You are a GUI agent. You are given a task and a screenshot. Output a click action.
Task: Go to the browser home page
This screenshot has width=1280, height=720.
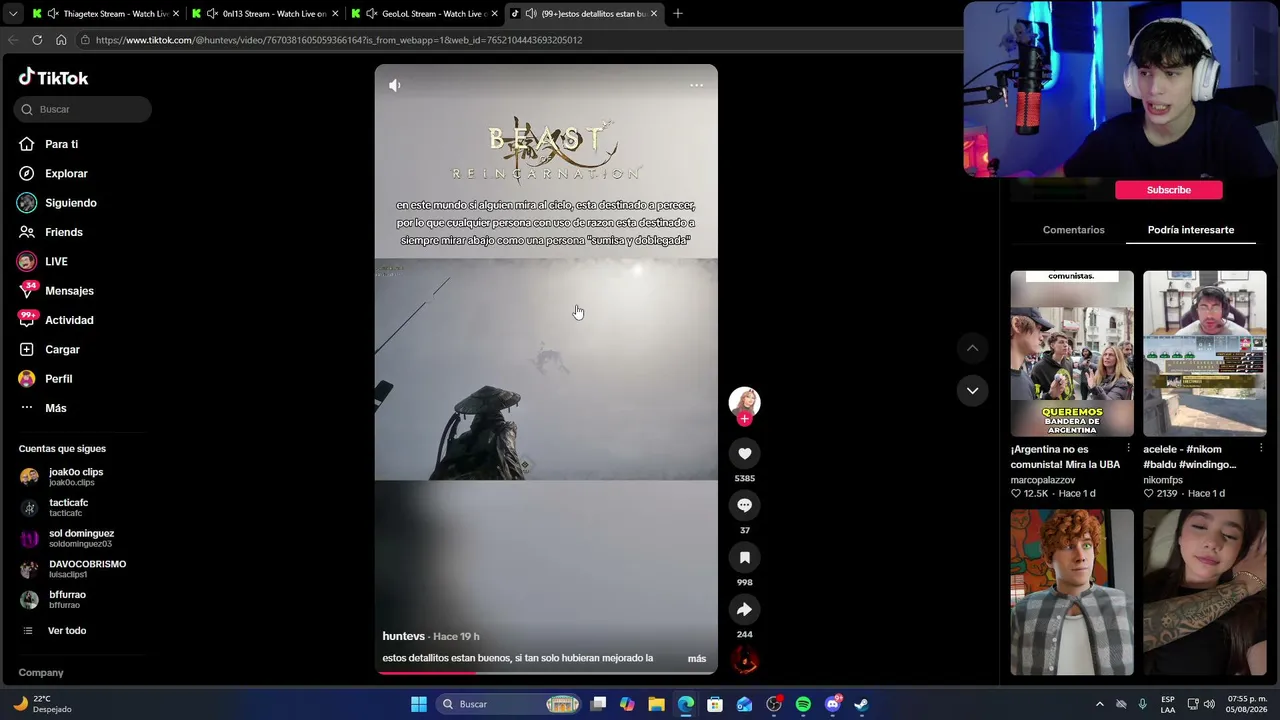click(61, 40)
